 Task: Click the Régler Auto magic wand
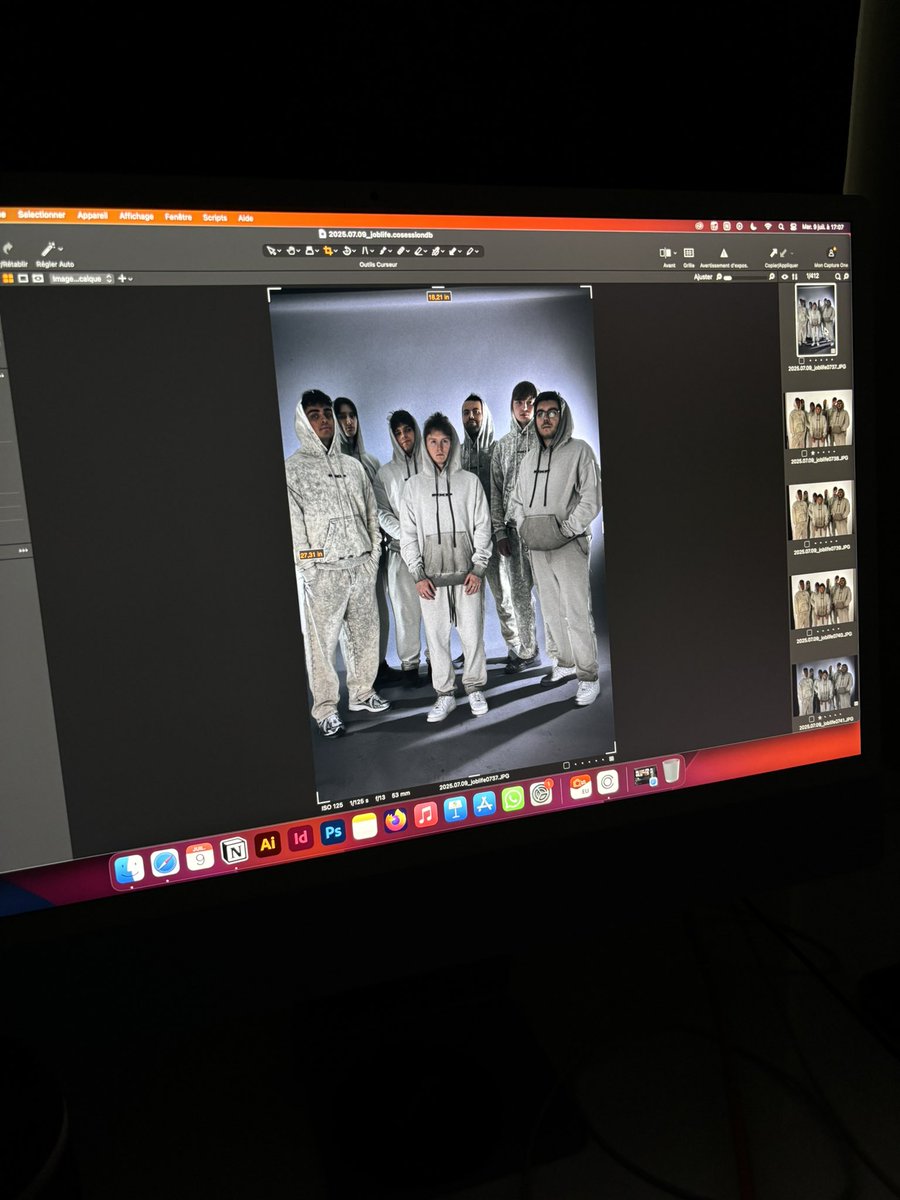(48, 248)
